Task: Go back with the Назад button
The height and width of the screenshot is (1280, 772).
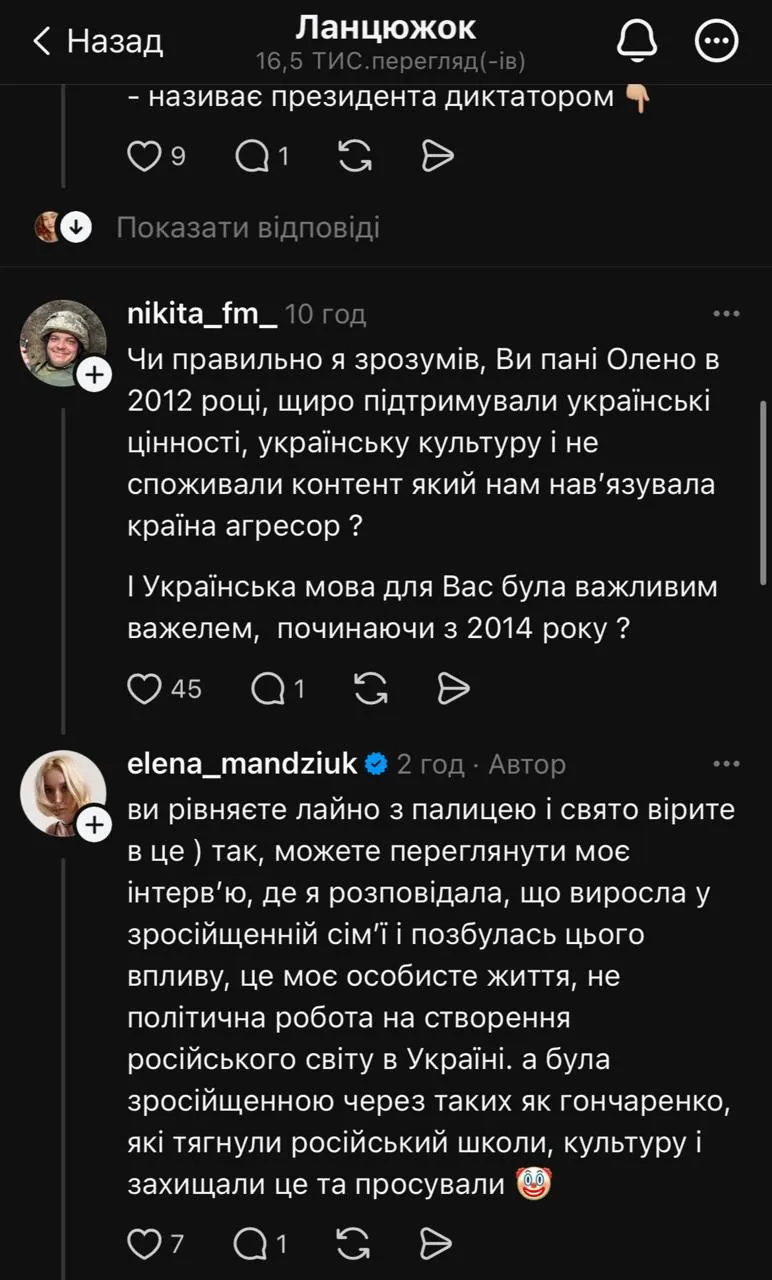Action: tap(98, 41)
